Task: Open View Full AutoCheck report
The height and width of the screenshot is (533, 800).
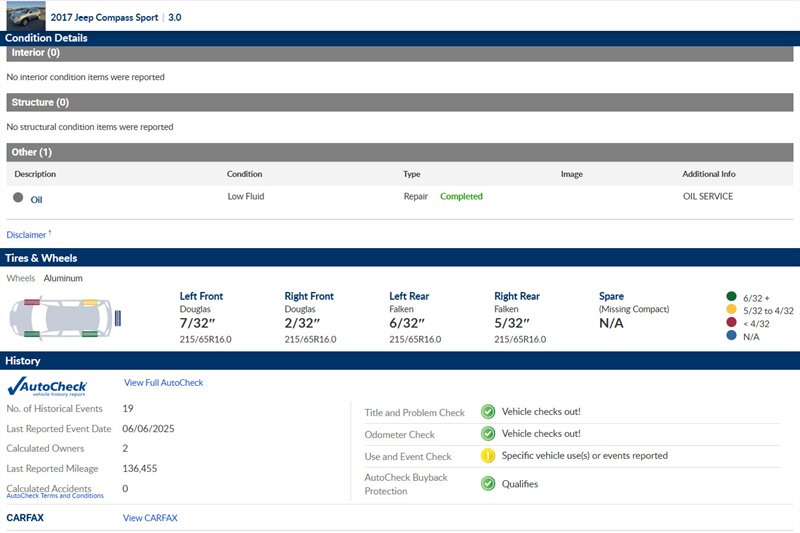Action: (x=163, y=383)
